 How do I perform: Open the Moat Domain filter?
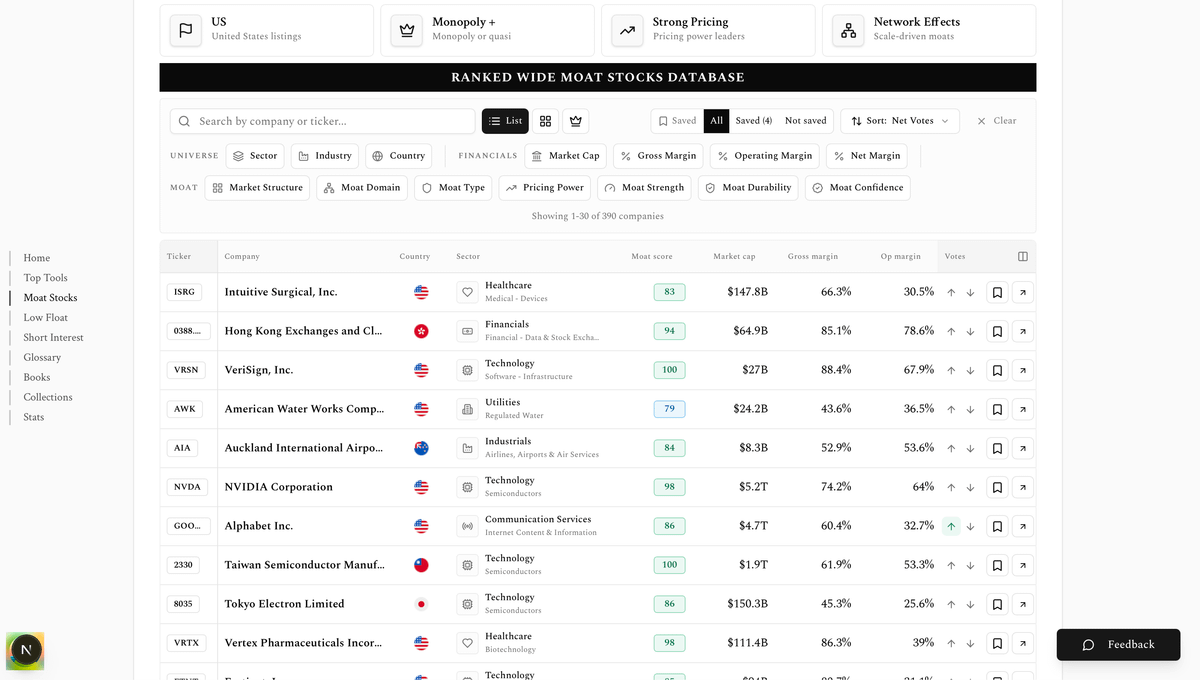[x=363, y=188]
